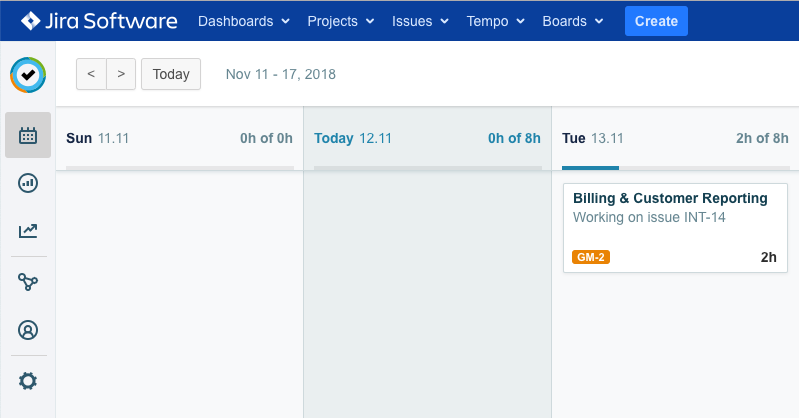The height and width of the screenshot is (418, 799).
Task: Advance to the next week
Action: click(x=120, y=74)
